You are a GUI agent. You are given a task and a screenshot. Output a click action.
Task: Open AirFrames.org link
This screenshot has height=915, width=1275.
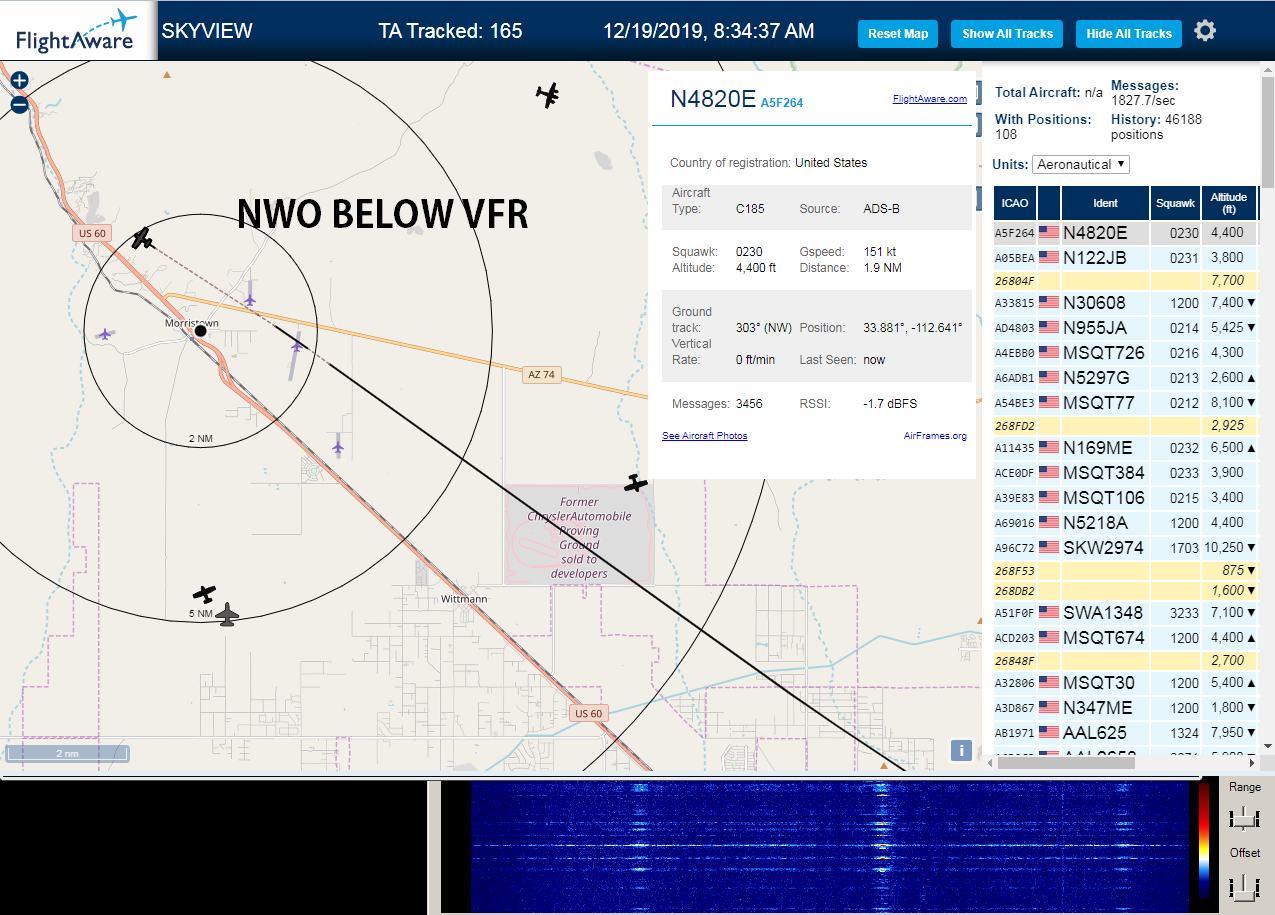tap(935, 436)
